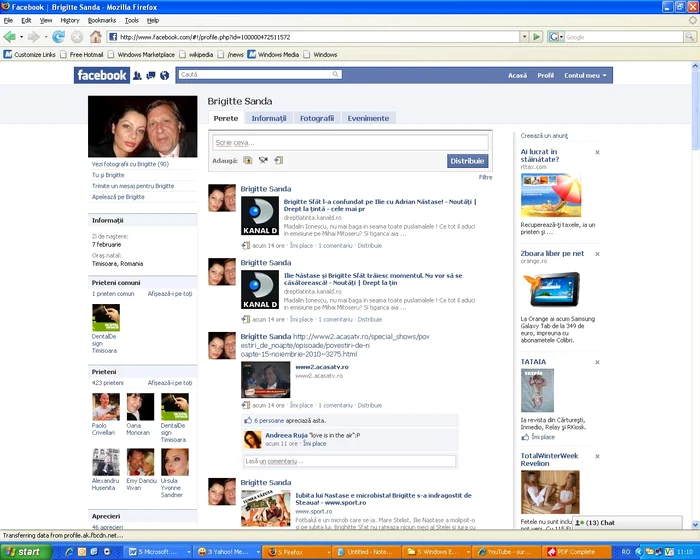The image size is (700, 560).
Task: Click the green Go arrow beside URL bar
Action: point(537,37)
